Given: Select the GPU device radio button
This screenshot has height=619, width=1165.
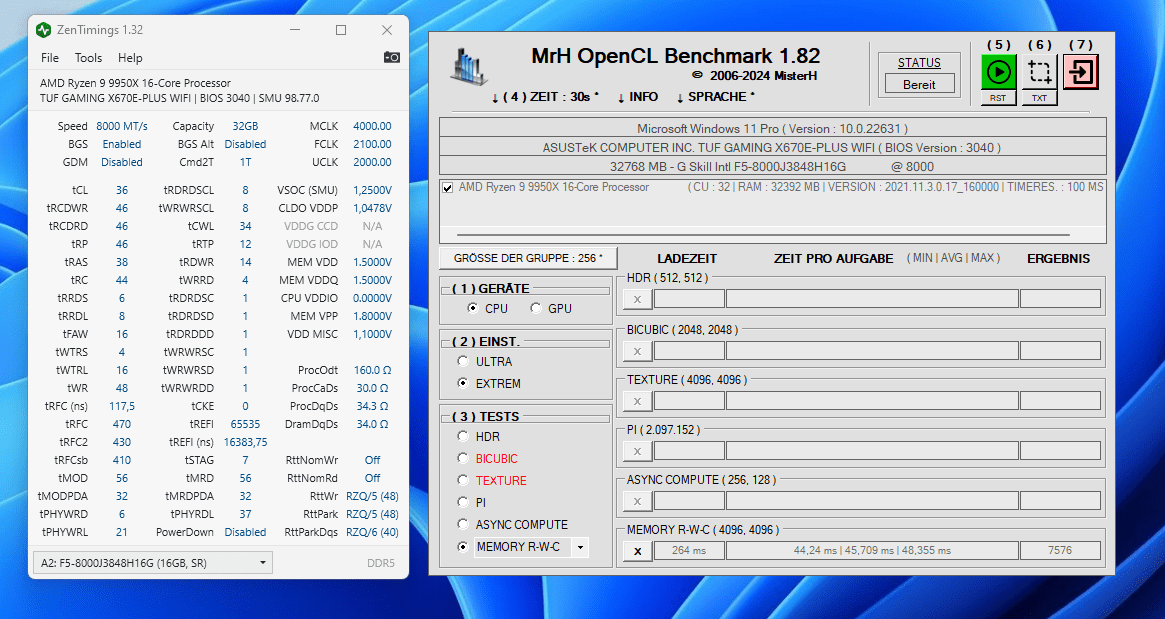Looking at the screenshot, I should pyautogui.click(x=536, y=308).
